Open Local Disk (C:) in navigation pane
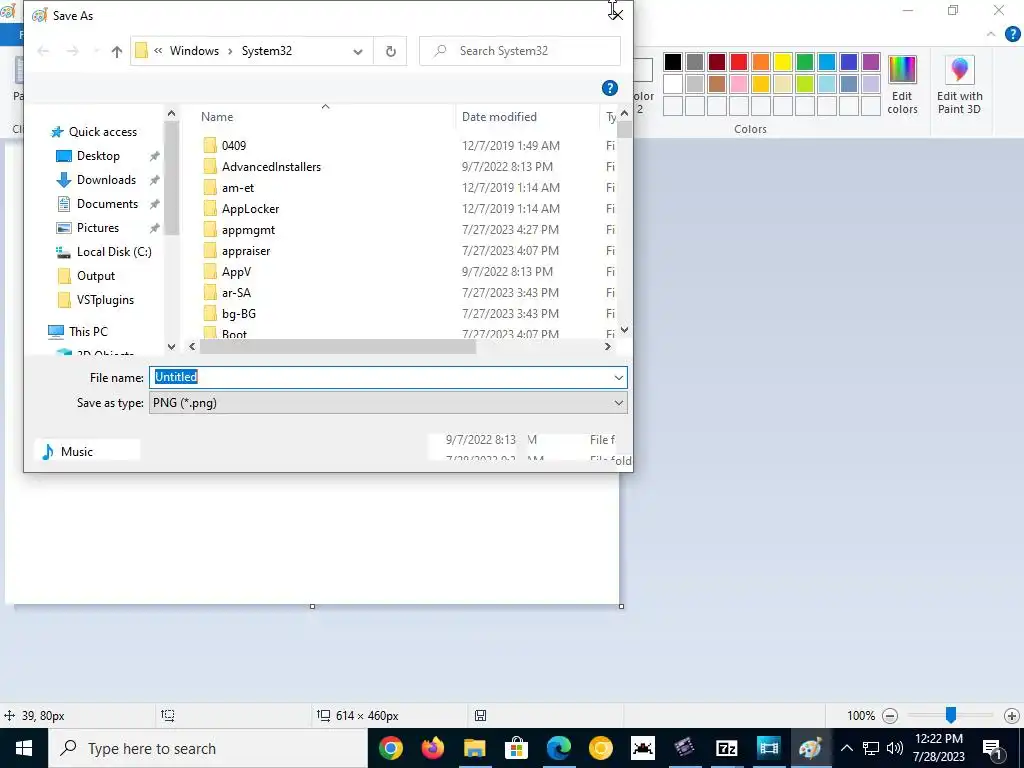1024x768 pixels. (x=114, y=252)
